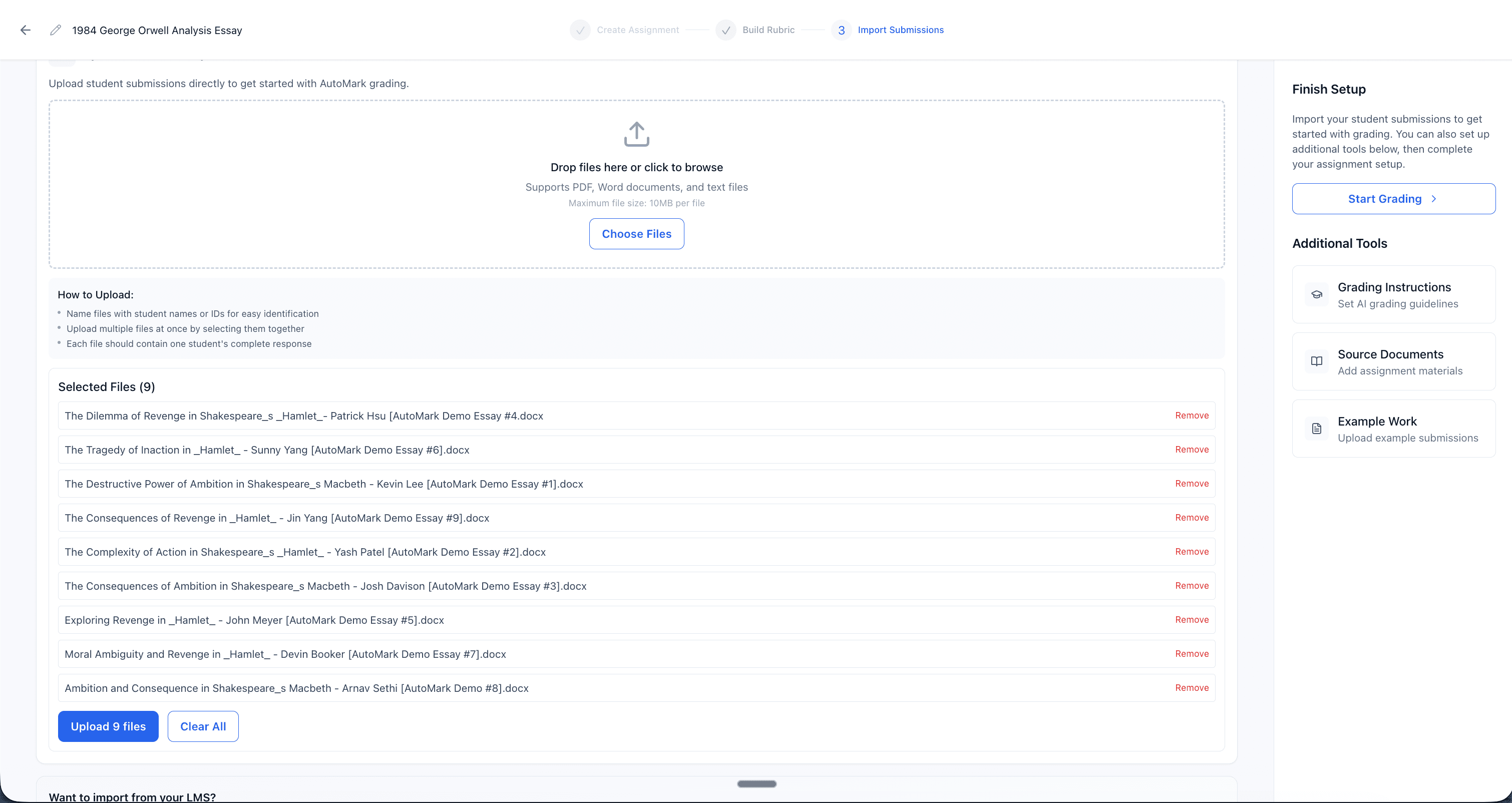Click the checkmark icon next to Create Assignment
The width and height of the screenshot is (1512, 803).
pyautogui.click(x=579, y=30)
